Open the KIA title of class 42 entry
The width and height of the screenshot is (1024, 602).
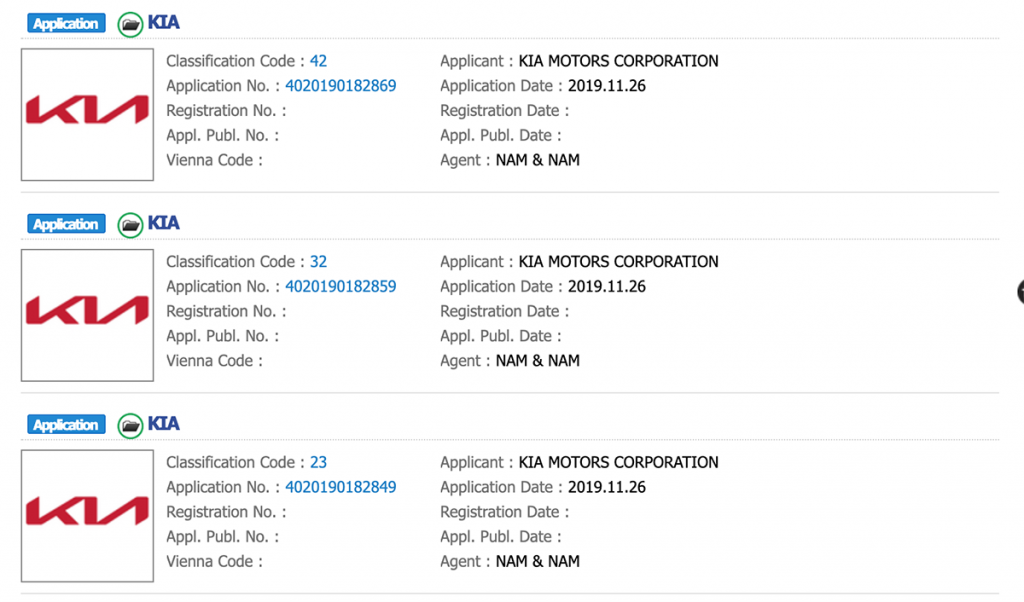coord(164,23)
